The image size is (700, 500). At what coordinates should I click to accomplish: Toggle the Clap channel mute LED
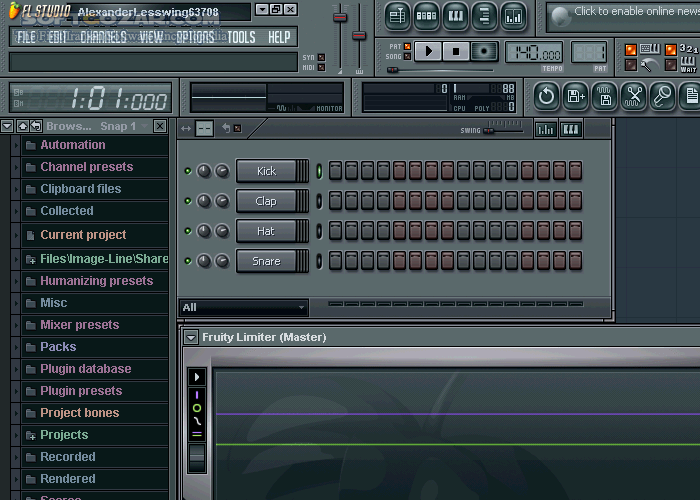tap(188, 201)
